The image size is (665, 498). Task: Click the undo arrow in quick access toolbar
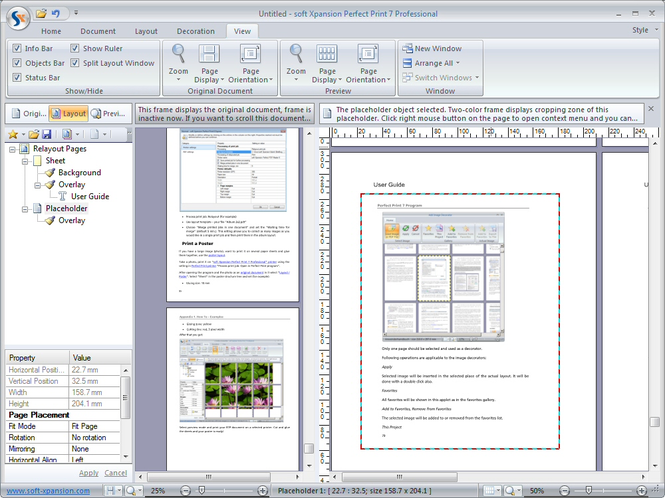(x=56, y=13)
